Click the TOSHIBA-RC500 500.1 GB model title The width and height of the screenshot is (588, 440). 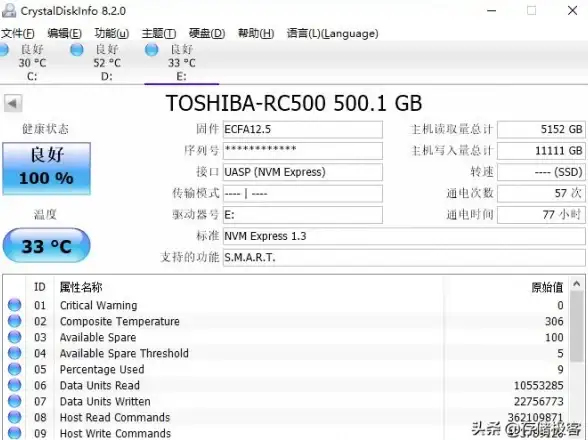(x=294, y=103)
